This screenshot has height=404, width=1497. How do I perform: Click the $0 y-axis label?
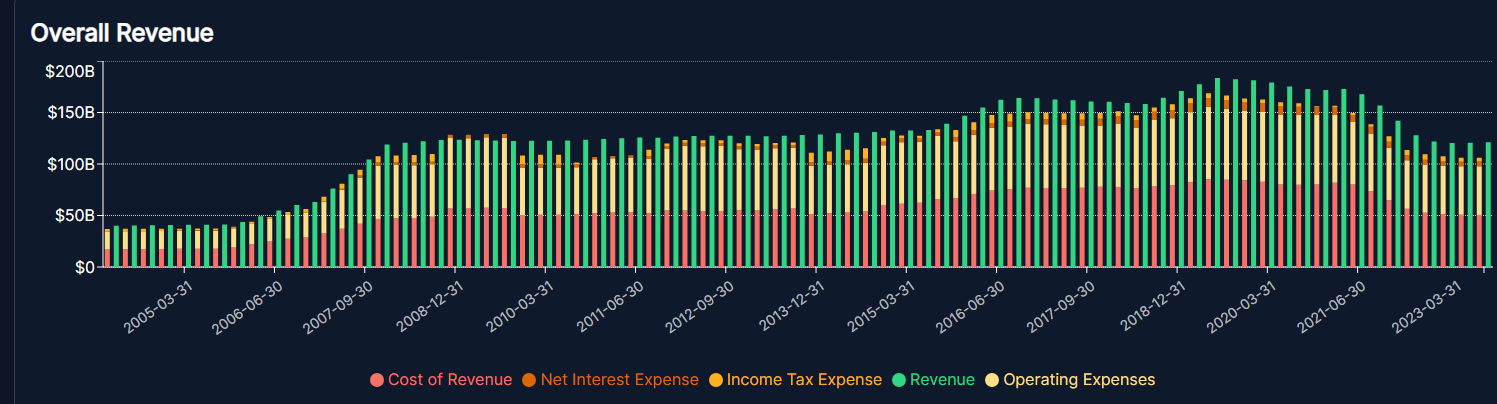84,267
